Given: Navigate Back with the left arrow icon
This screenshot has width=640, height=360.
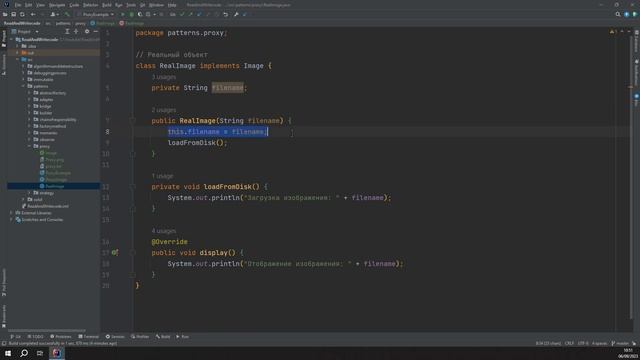Looking at the screenshot, I should 33,14.
